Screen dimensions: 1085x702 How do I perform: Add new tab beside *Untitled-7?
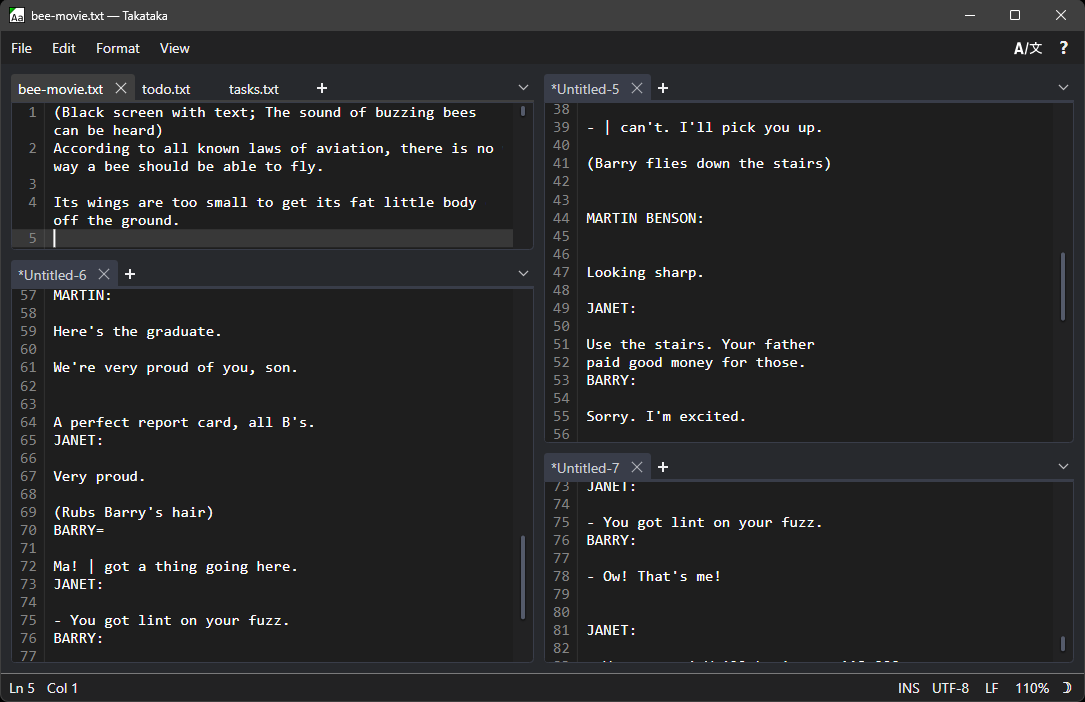pos(663,467)
